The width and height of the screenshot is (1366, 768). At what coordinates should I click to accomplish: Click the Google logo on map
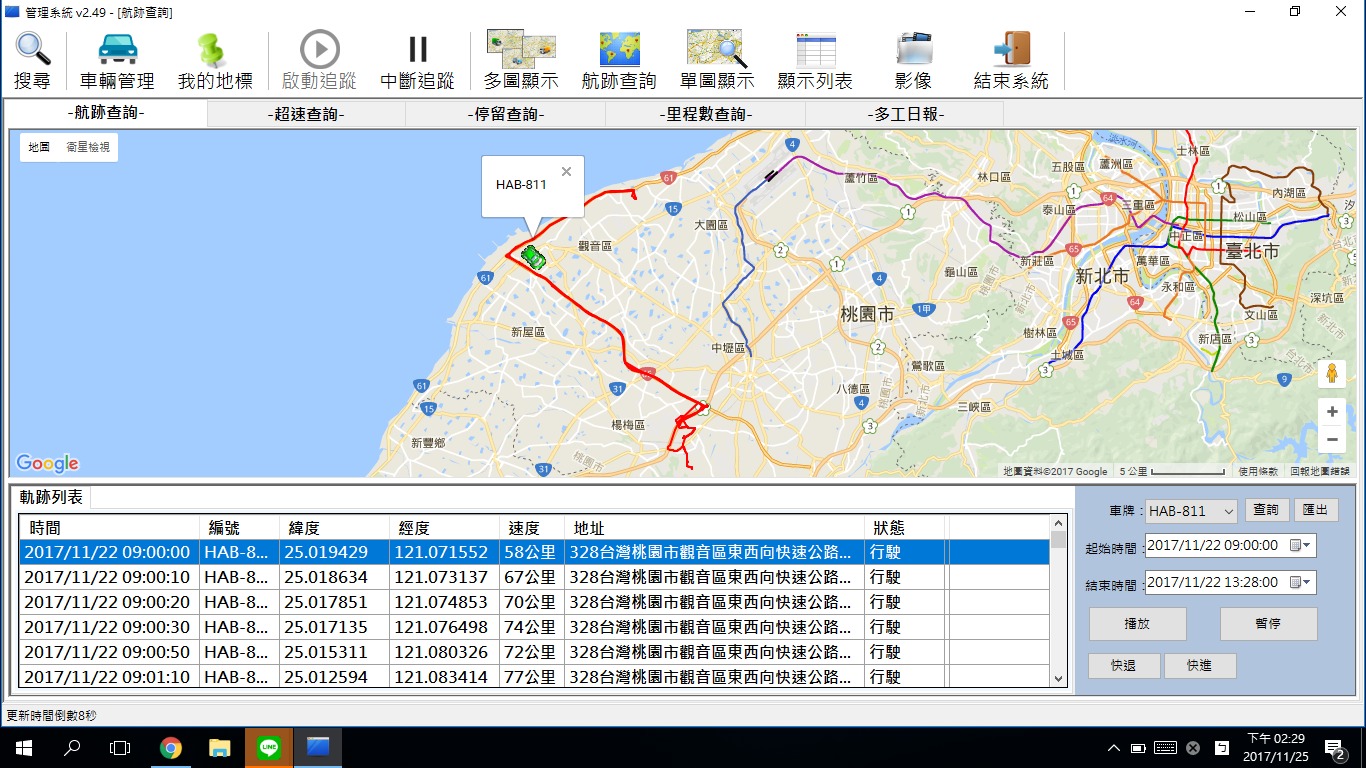(x=47, y=463)
